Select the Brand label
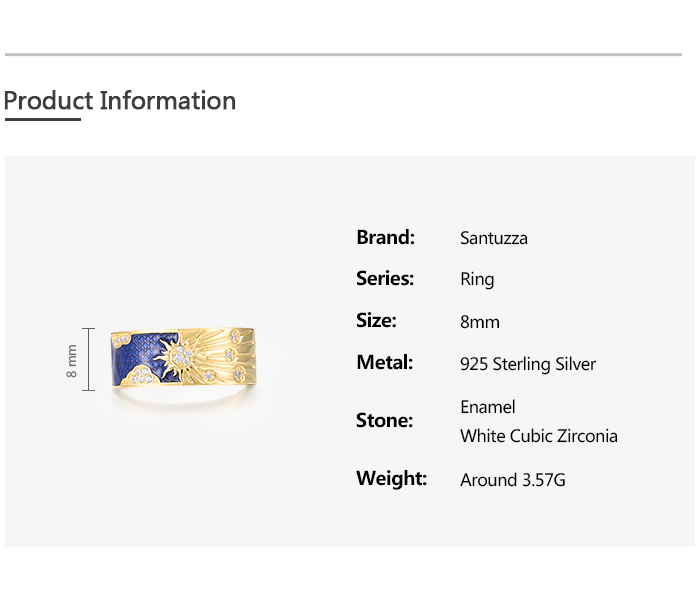Screen dimensions: 700x607 coord(385,237)
